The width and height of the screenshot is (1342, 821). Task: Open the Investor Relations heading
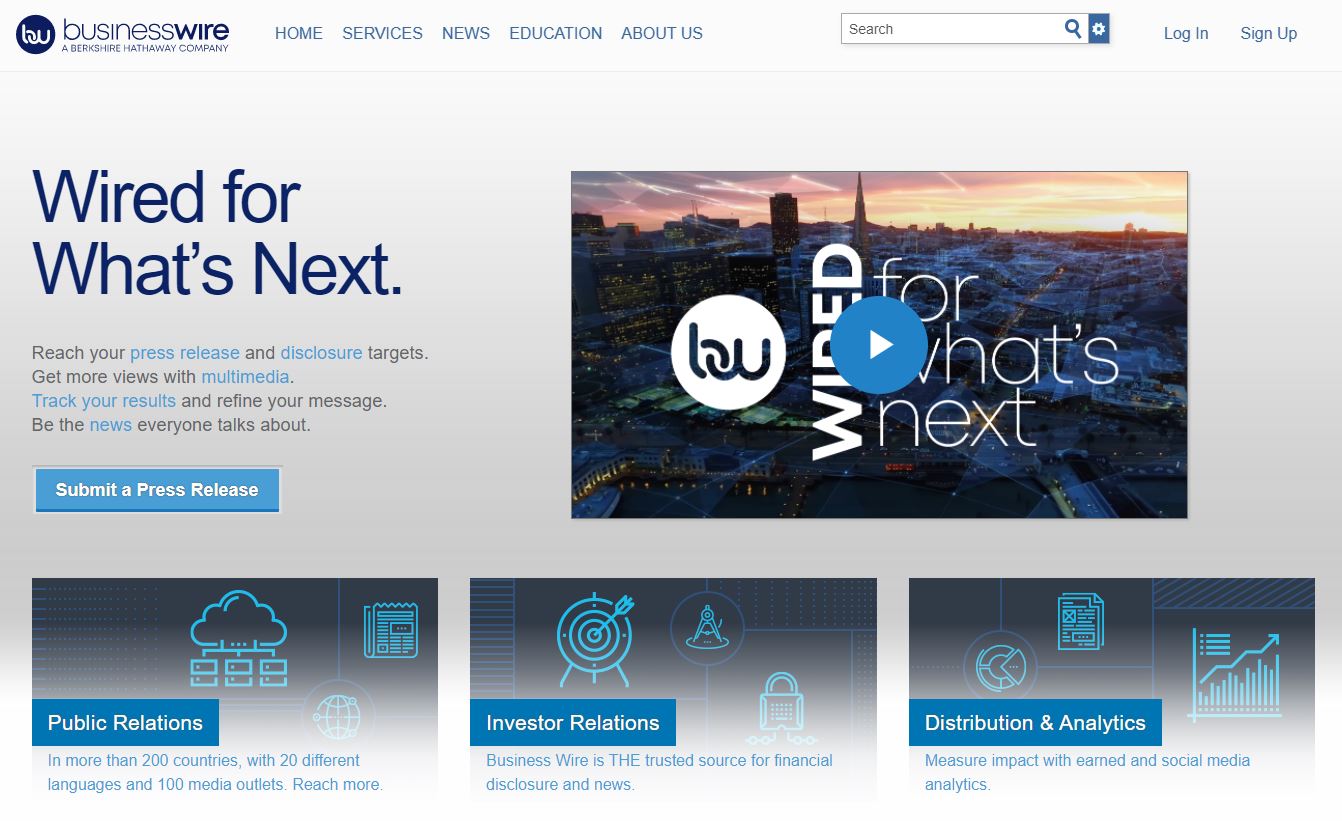[x=573, y=723]
